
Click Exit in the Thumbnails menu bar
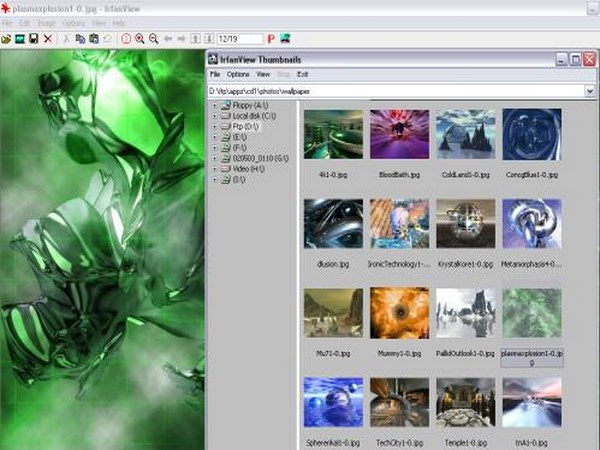(303, 74)
